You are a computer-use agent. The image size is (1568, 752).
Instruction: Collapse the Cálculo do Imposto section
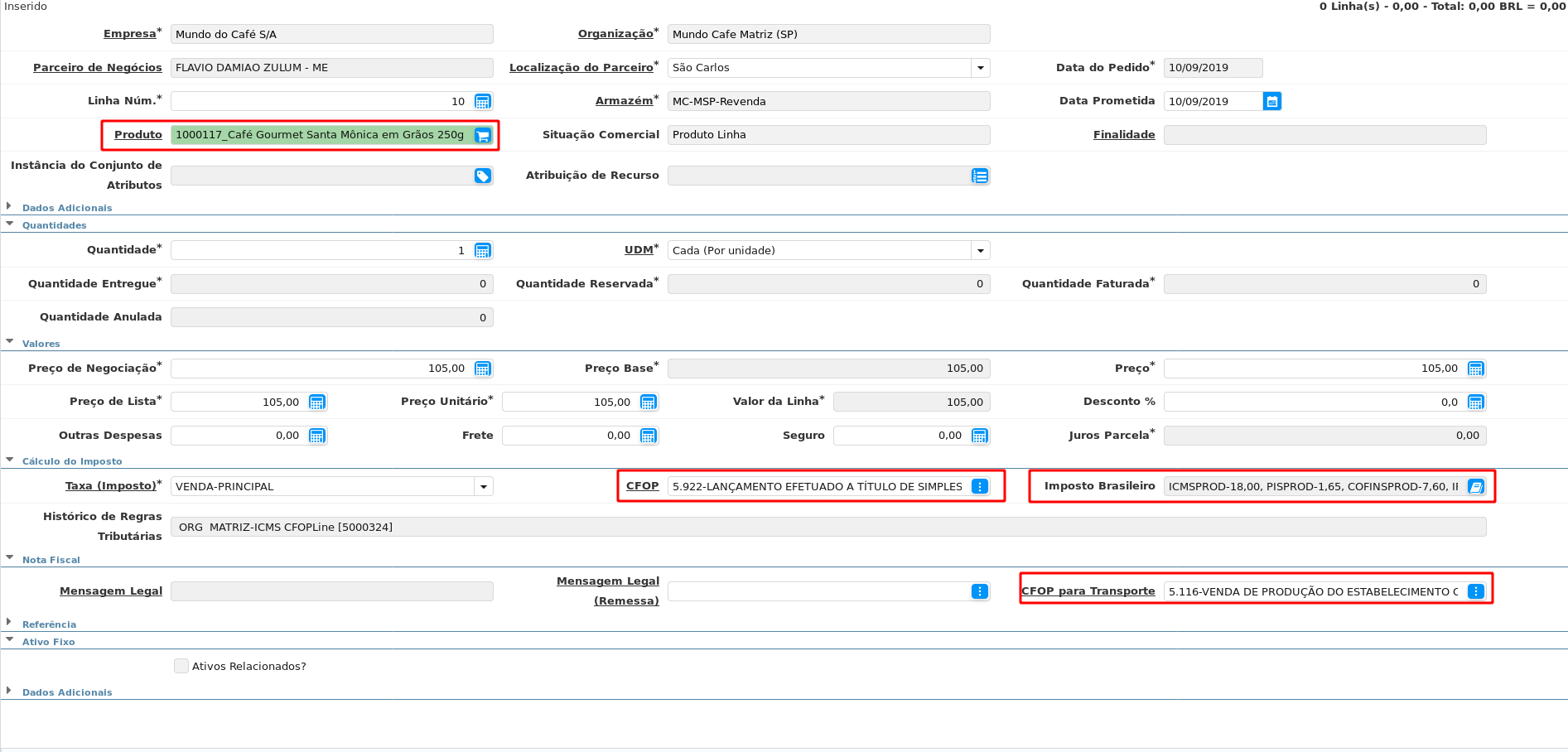tap(71, 461)
